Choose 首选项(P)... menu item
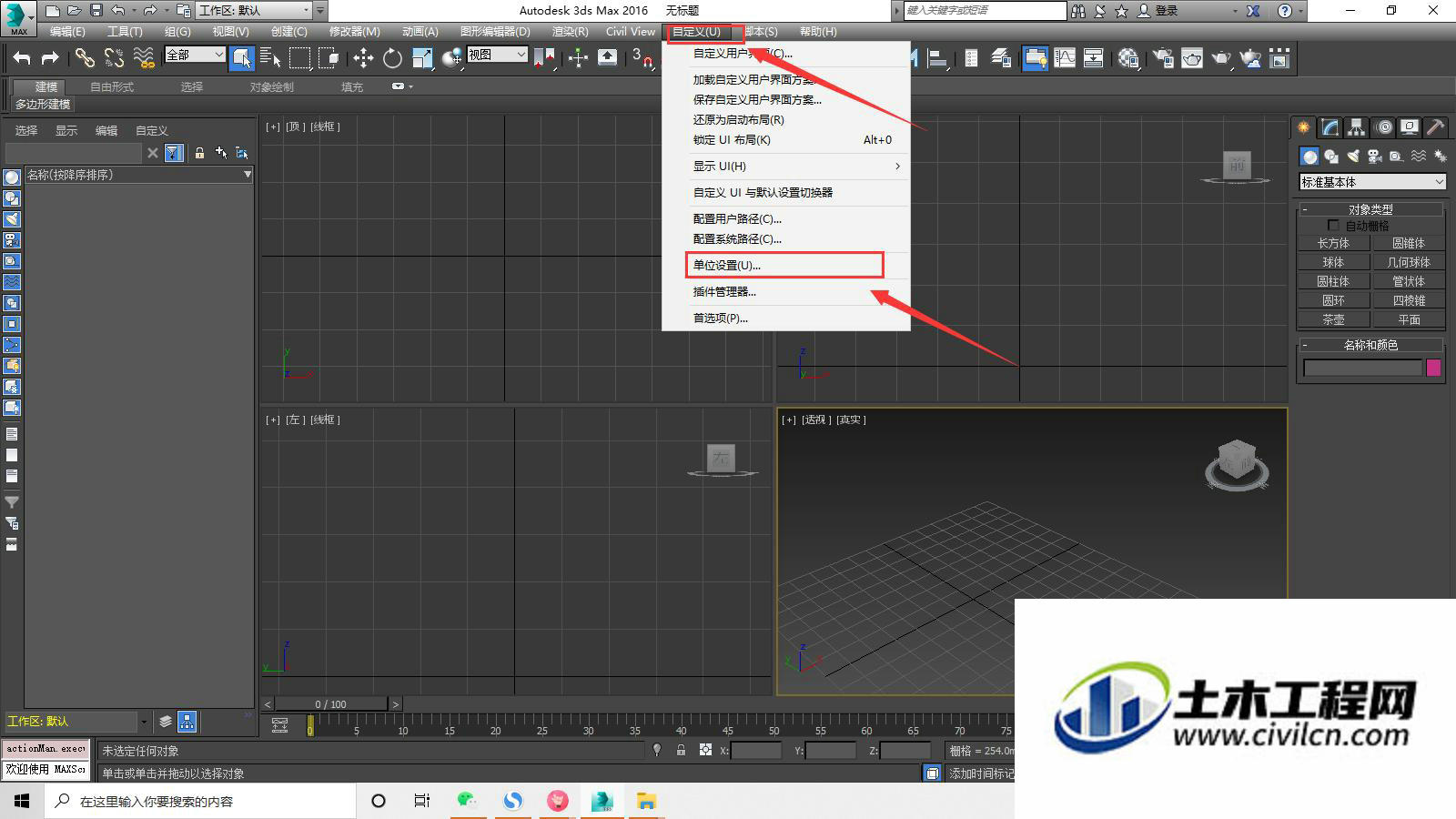This screenshot has width=1456, height=819. [x=785, y=318]
